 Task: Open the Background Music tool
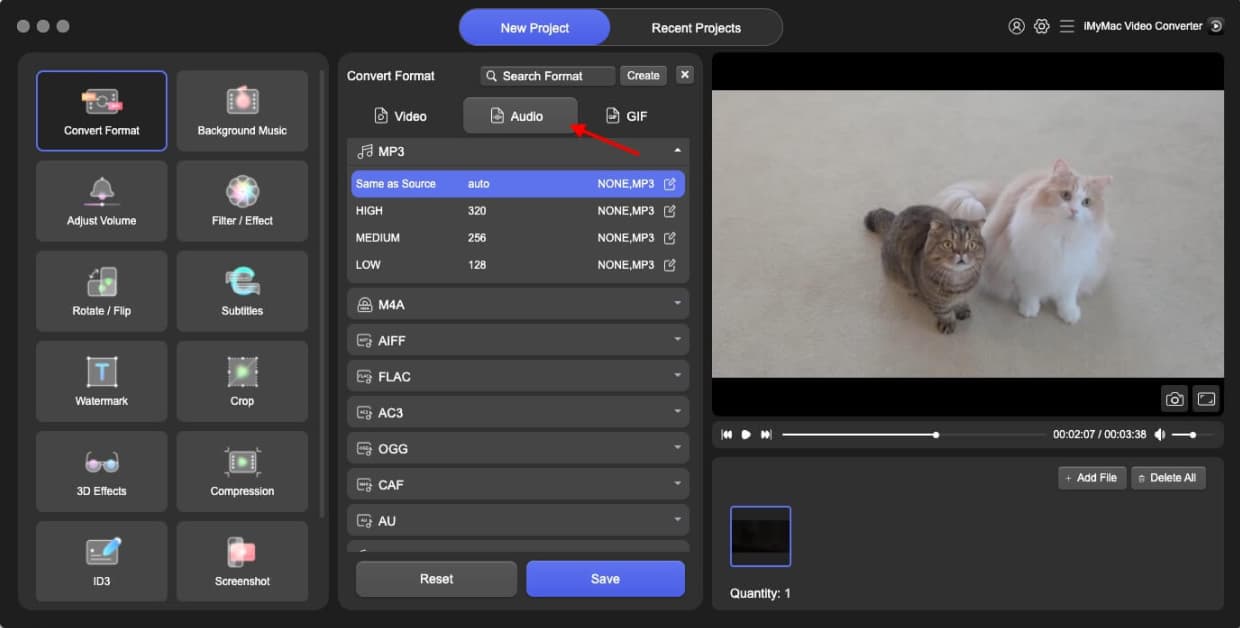[242, 111]
